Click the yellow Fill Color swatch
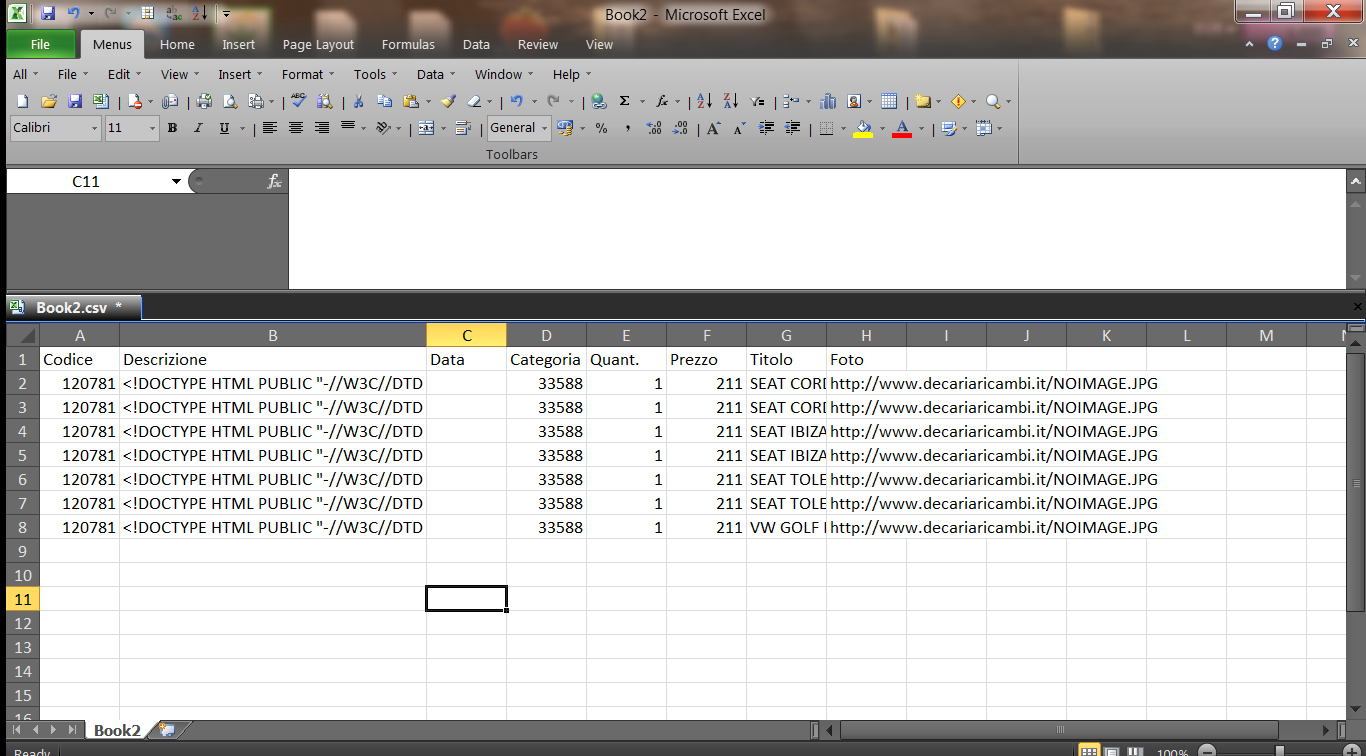Image resolution: width=1366 pixels, height=756 pixels. (x=863, y=128)
